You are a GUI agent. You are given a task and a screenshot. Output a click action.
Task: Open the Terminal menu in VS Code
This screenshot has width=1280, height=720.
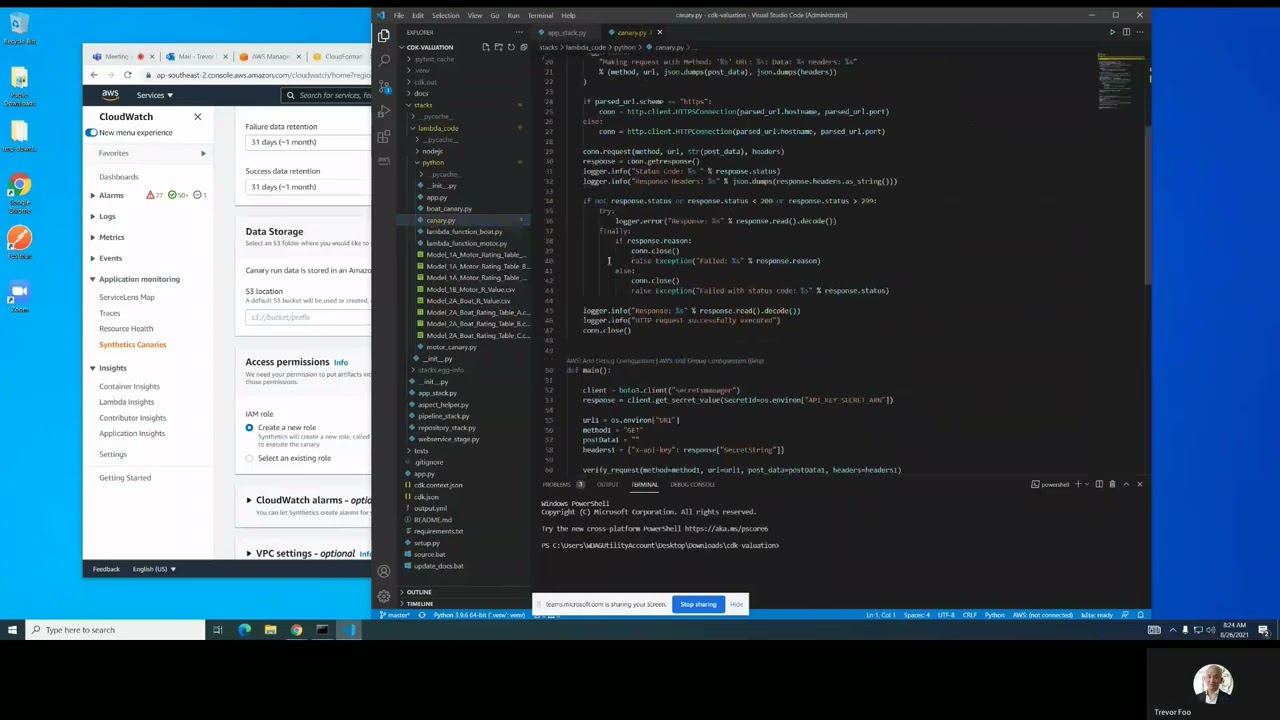coord(540,15)
